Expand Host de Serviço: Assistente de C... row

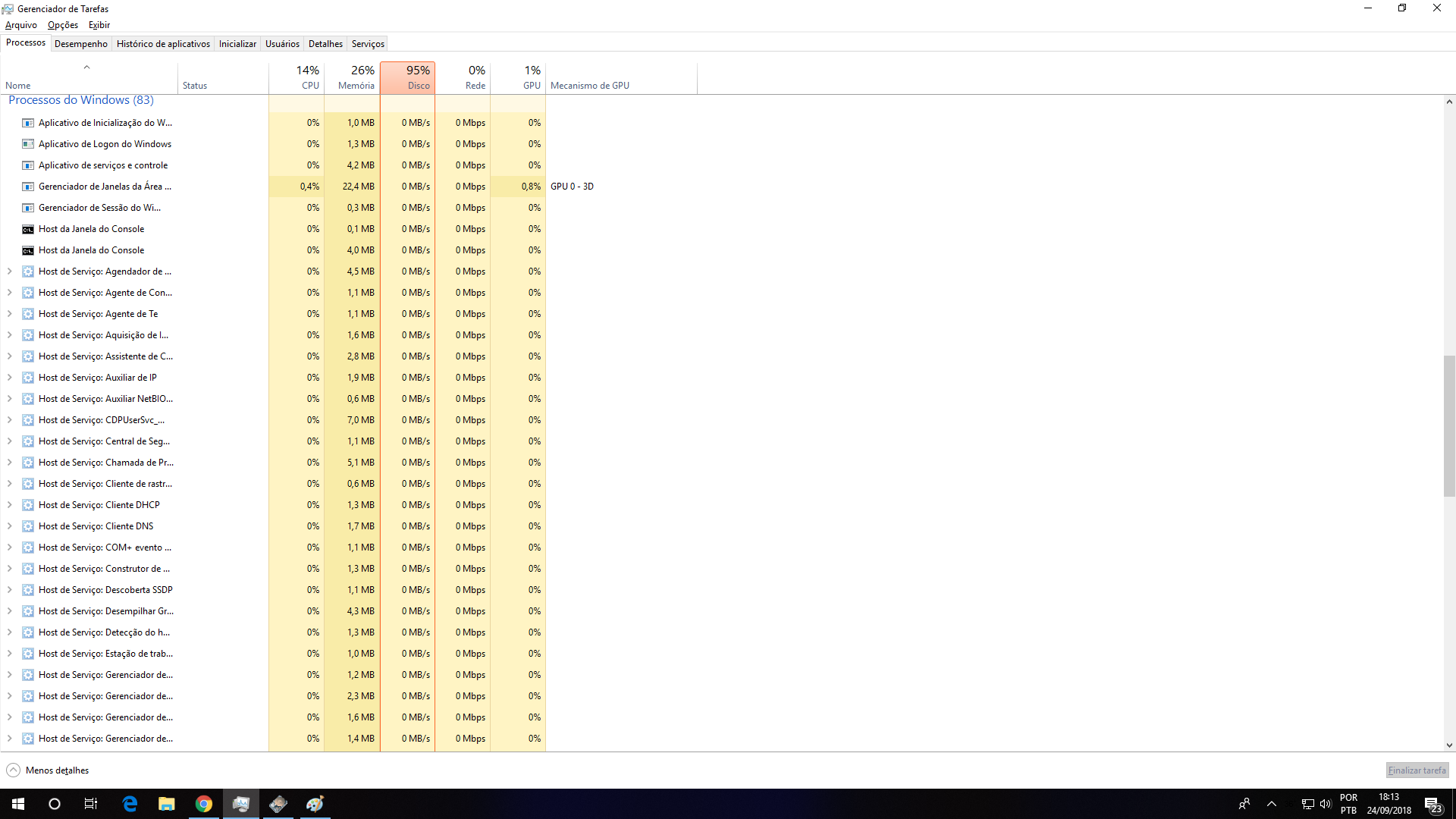9,356
